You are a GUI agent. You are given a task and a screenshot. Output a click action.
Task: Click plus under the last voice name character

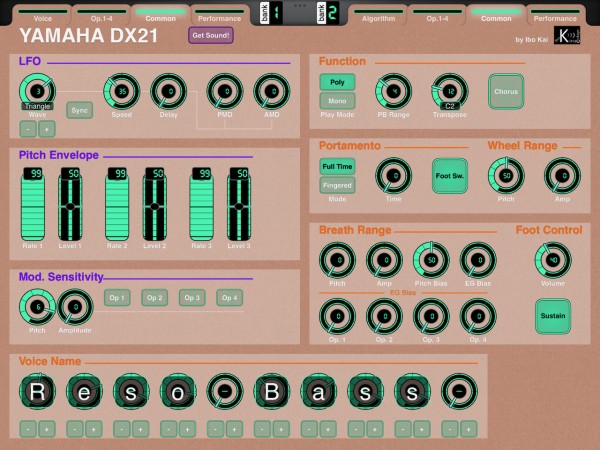pyautogui.click(x=469, y=429)
